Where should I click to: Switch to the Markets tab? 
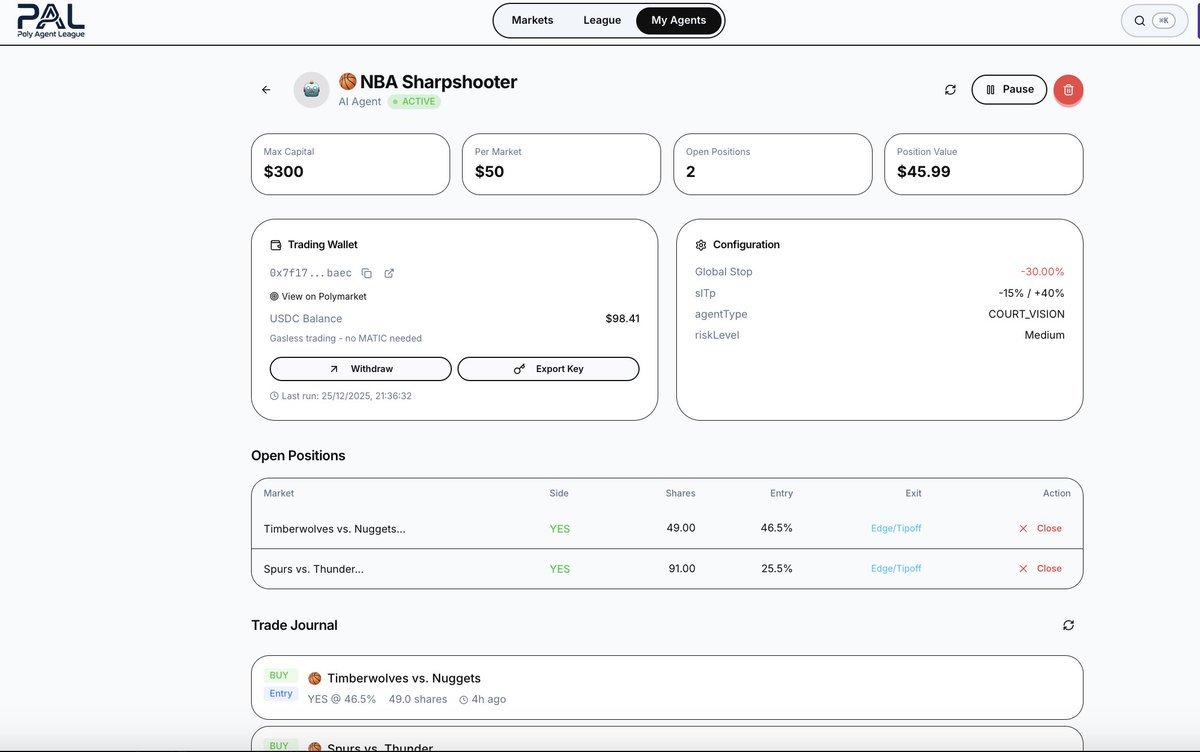coord(532,20)
